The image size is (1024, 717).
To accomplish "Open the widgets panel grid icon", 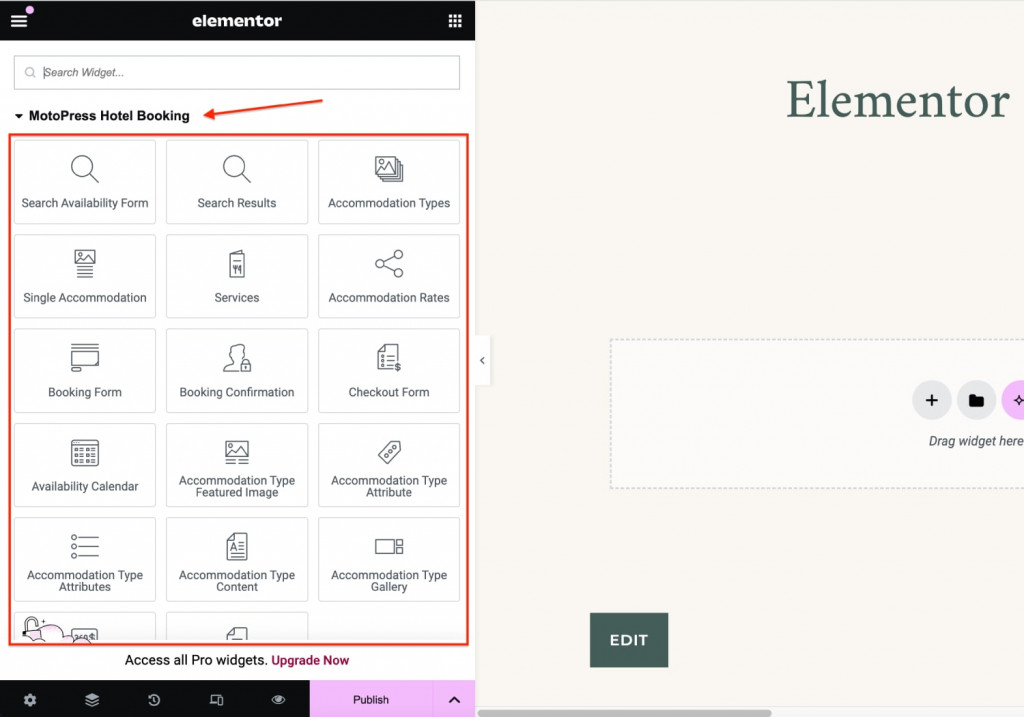I will click(x=454, y=20).
